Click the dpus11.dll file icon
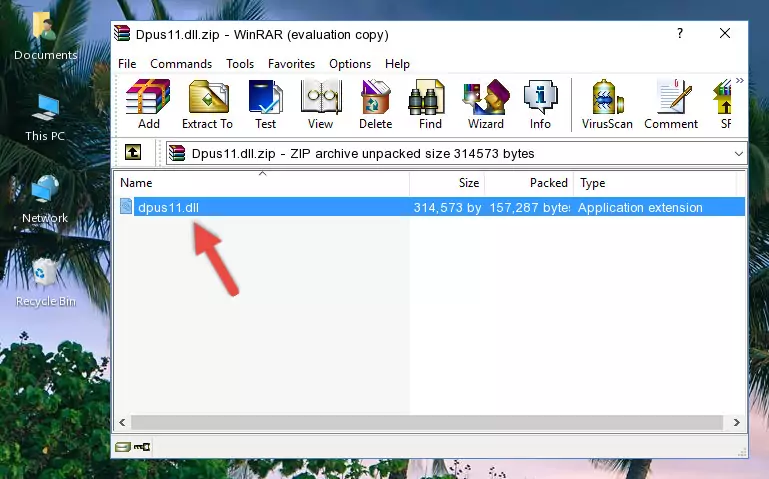 126,206
